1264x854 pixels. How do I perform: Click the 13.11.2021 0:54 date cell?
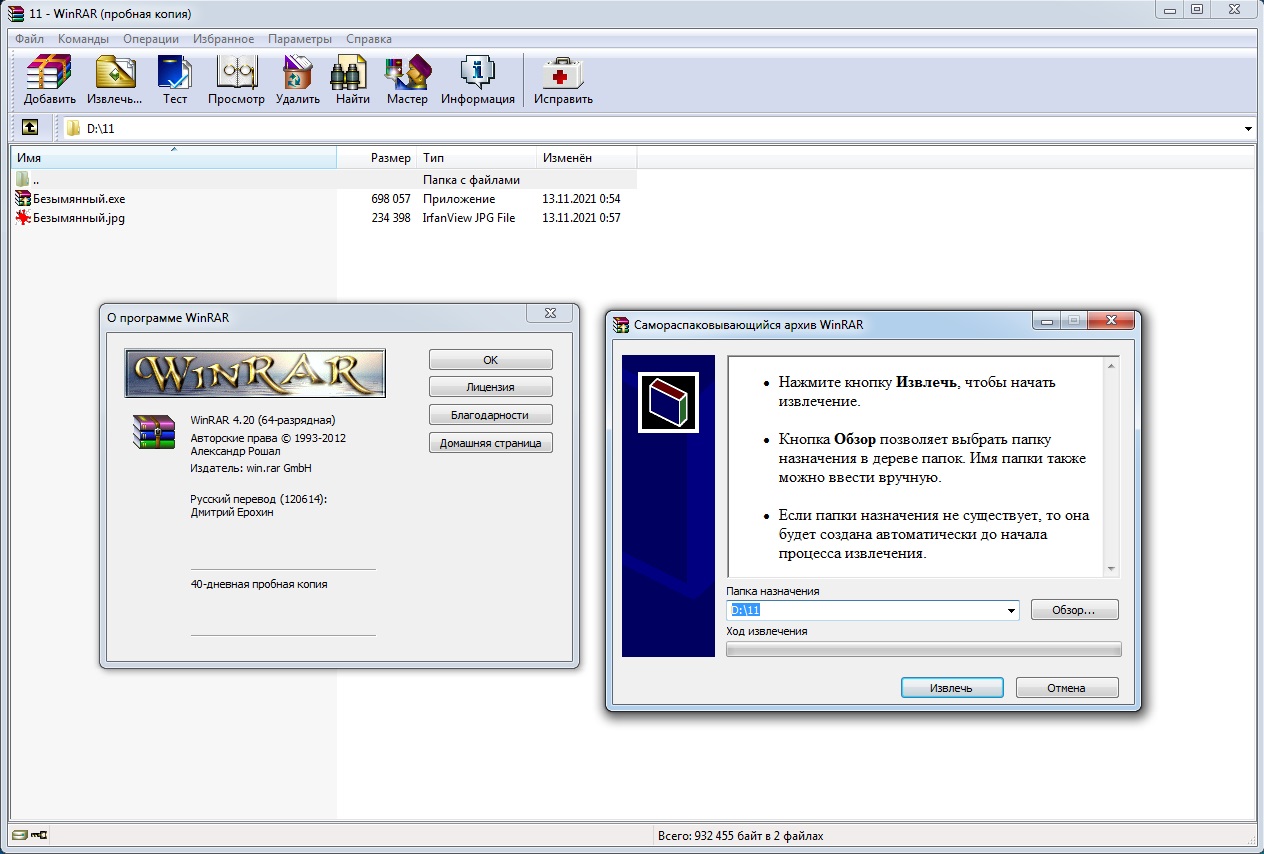[581, 199]
